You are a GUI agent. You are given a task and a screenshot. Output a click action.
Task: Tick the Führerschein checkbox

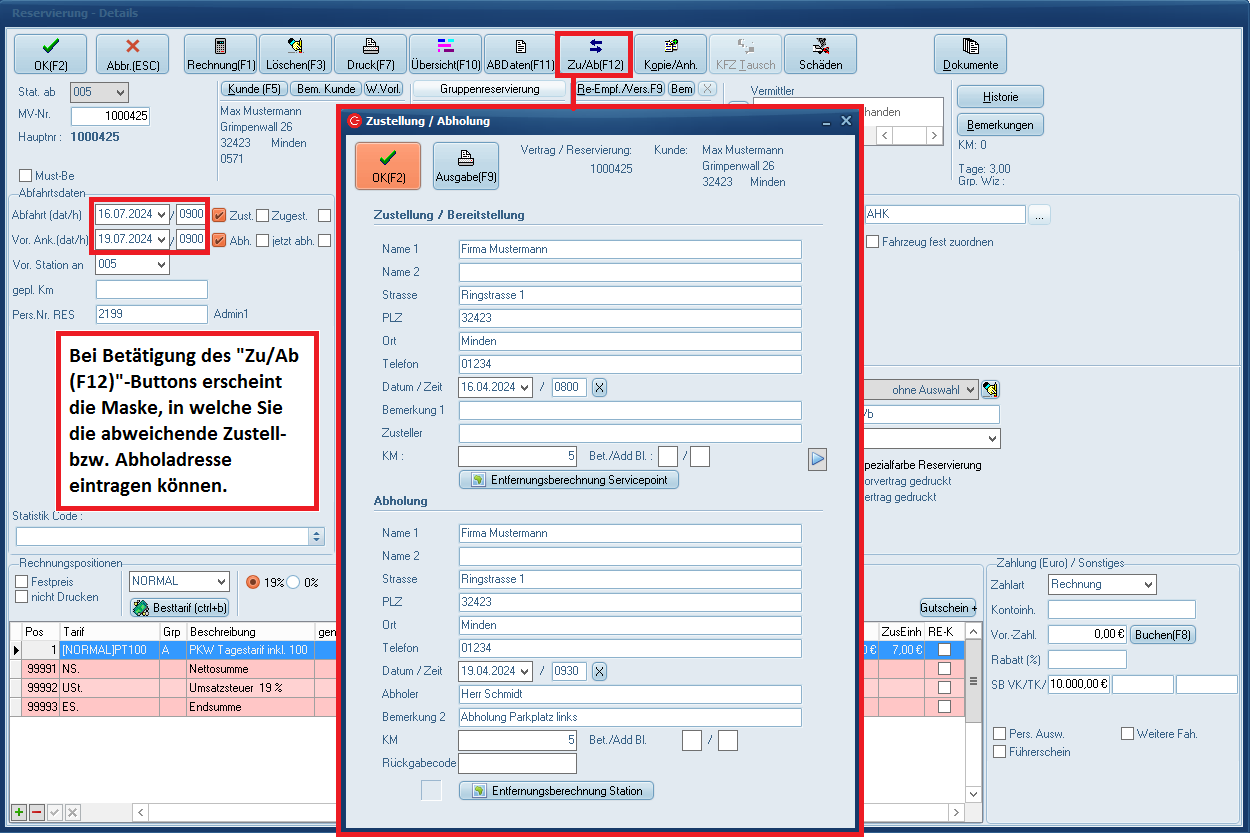[1000, 751]
